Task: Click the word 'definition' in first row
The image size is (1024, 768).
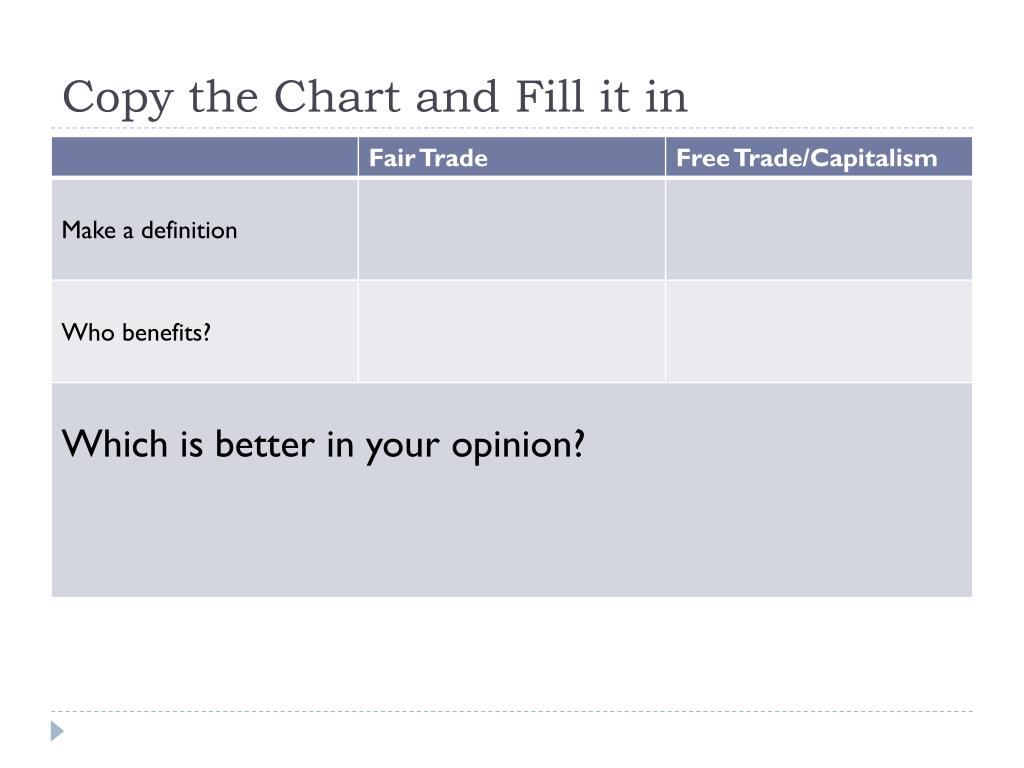Action: 189,230
